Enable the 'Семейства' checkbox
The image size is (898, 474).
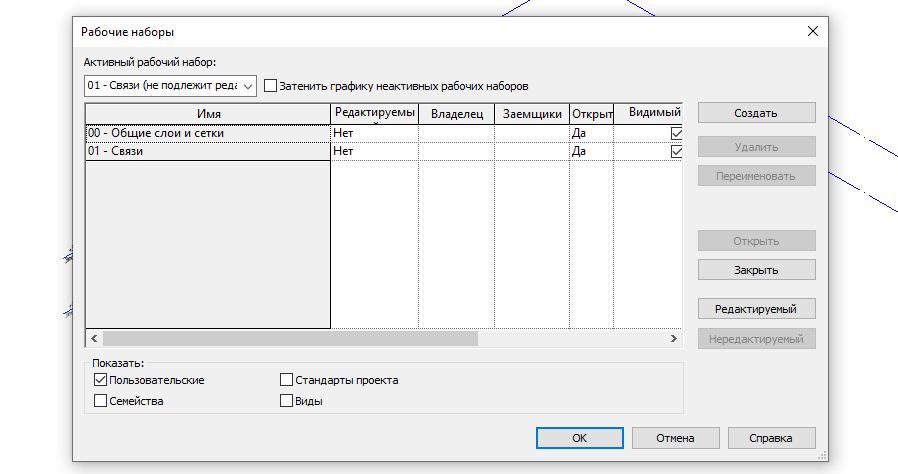tap(100, 401)
